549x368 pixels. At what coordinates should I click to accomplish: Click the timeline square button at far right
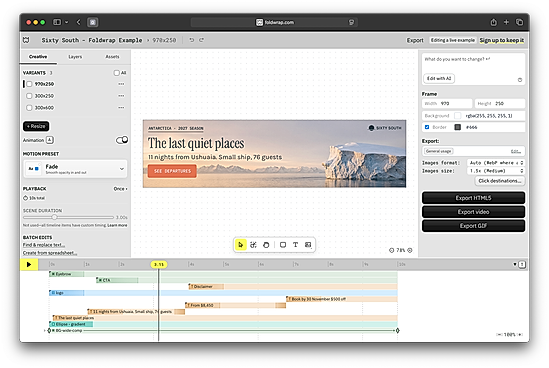coord(522,264)
